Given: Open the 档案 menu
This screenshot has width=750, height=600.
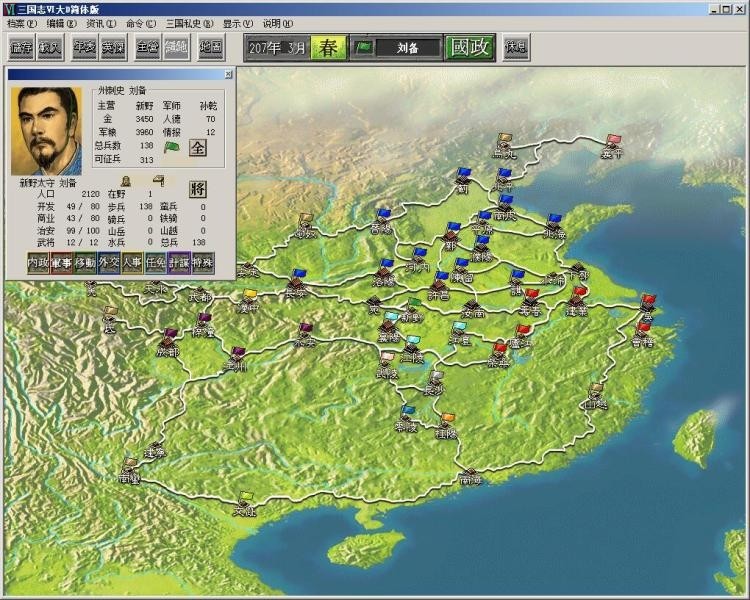Looking at the screenshot, I should pyautogui.click(x=22, y=23).
